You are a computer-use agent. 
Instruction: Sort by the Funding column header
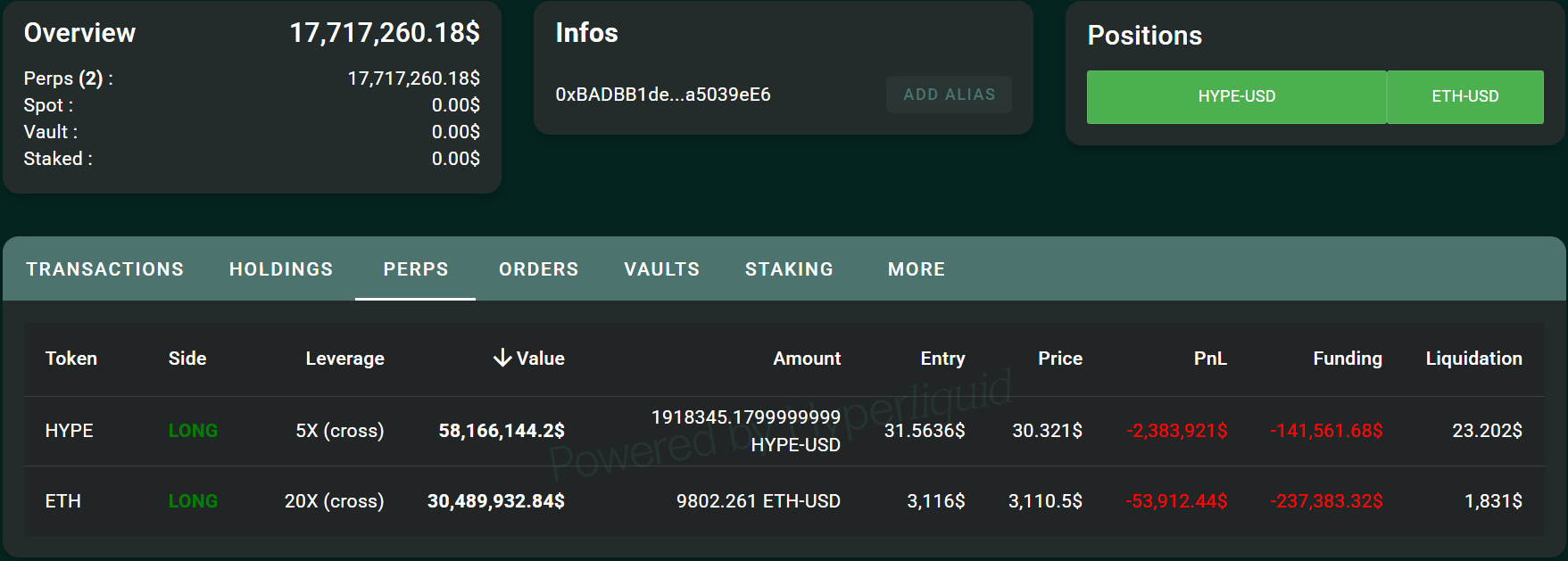point(1347,359)
